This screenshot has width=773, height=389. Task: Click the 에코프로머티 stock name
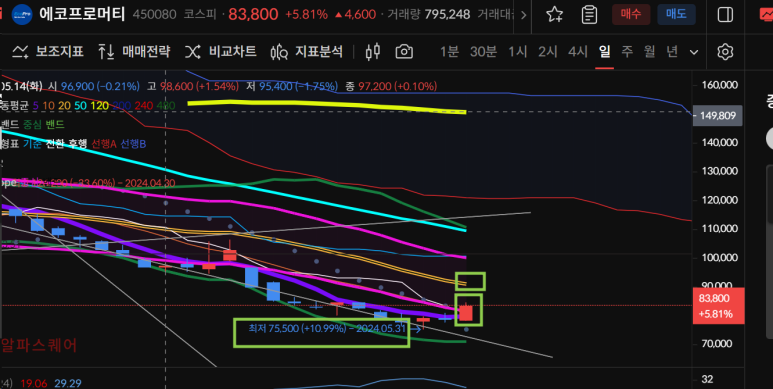(x=82, y=14)
